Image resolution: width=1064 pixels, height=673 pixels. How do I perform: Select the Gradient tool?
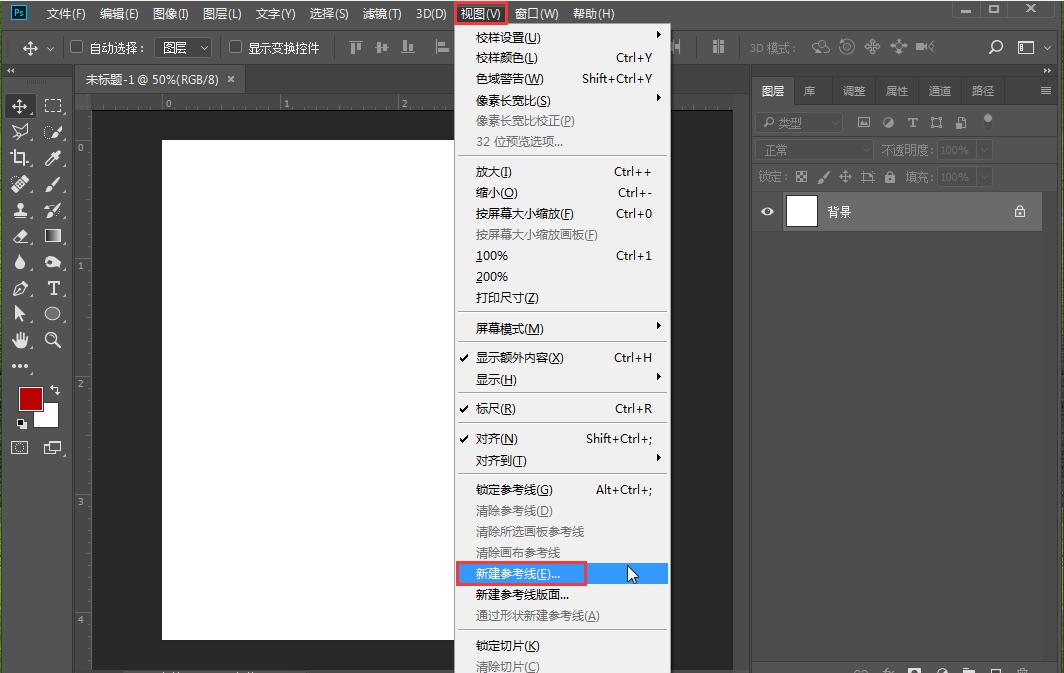coord(54,236)
